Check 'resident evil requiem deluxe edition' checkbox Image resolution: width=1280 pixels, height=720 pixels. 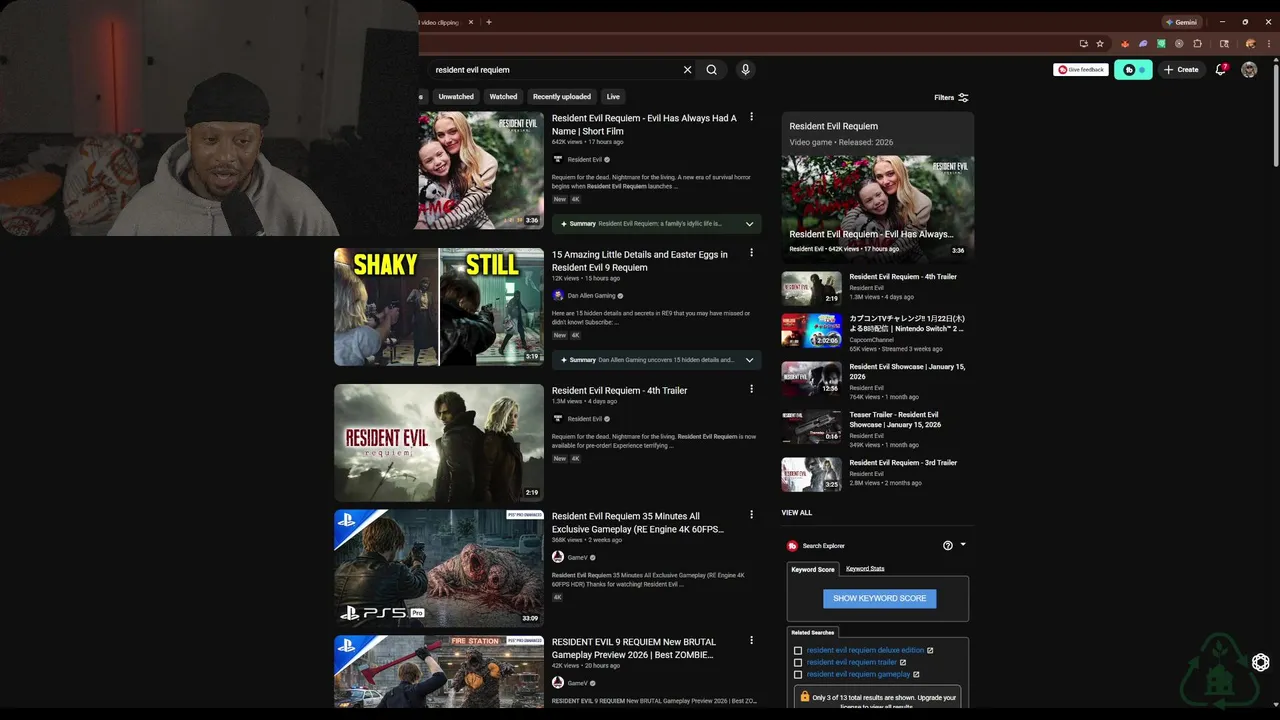pos(798,651)
